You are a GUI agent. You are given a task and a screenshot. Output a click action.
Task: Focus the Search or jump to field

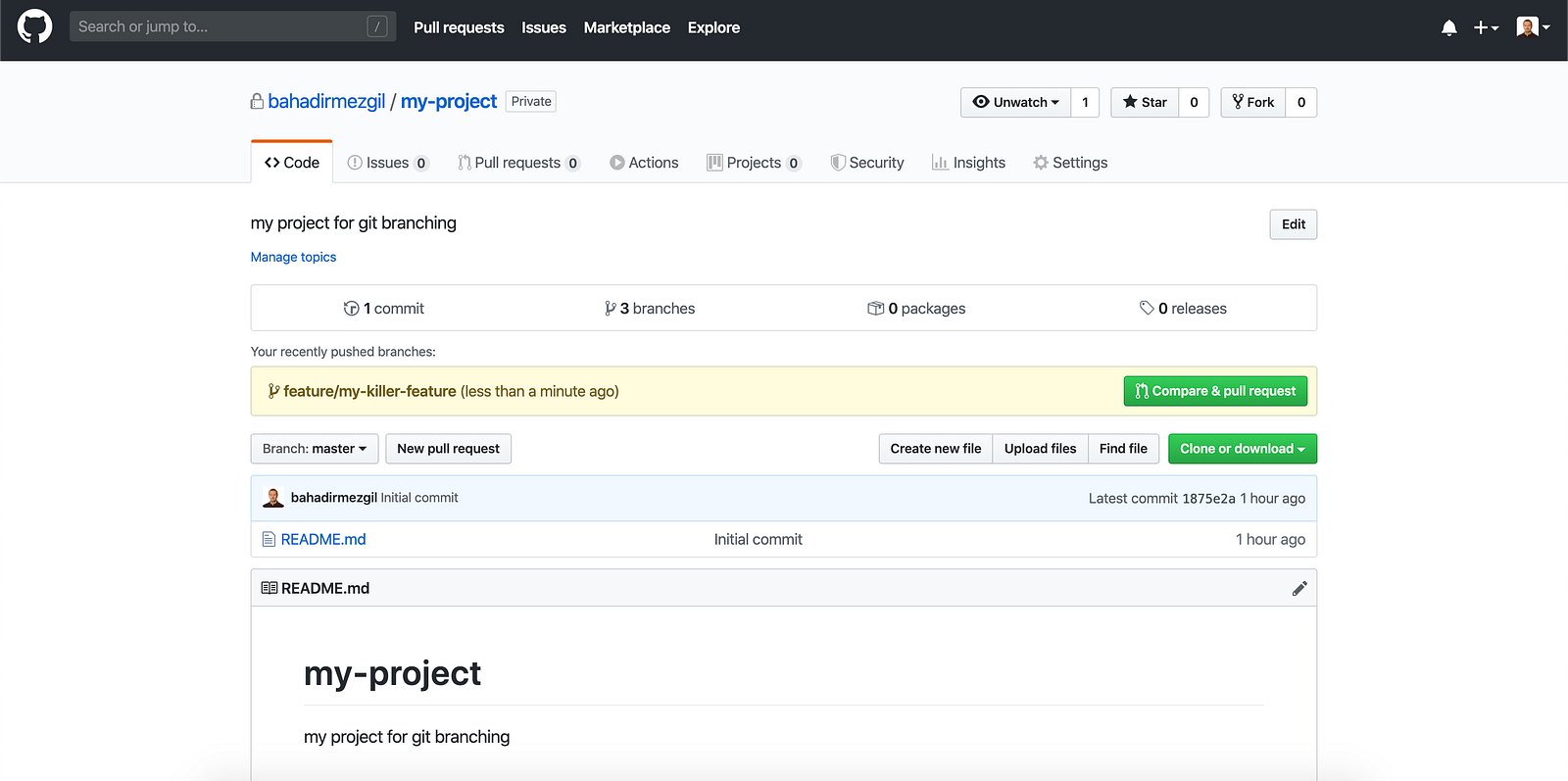(220, 26)
